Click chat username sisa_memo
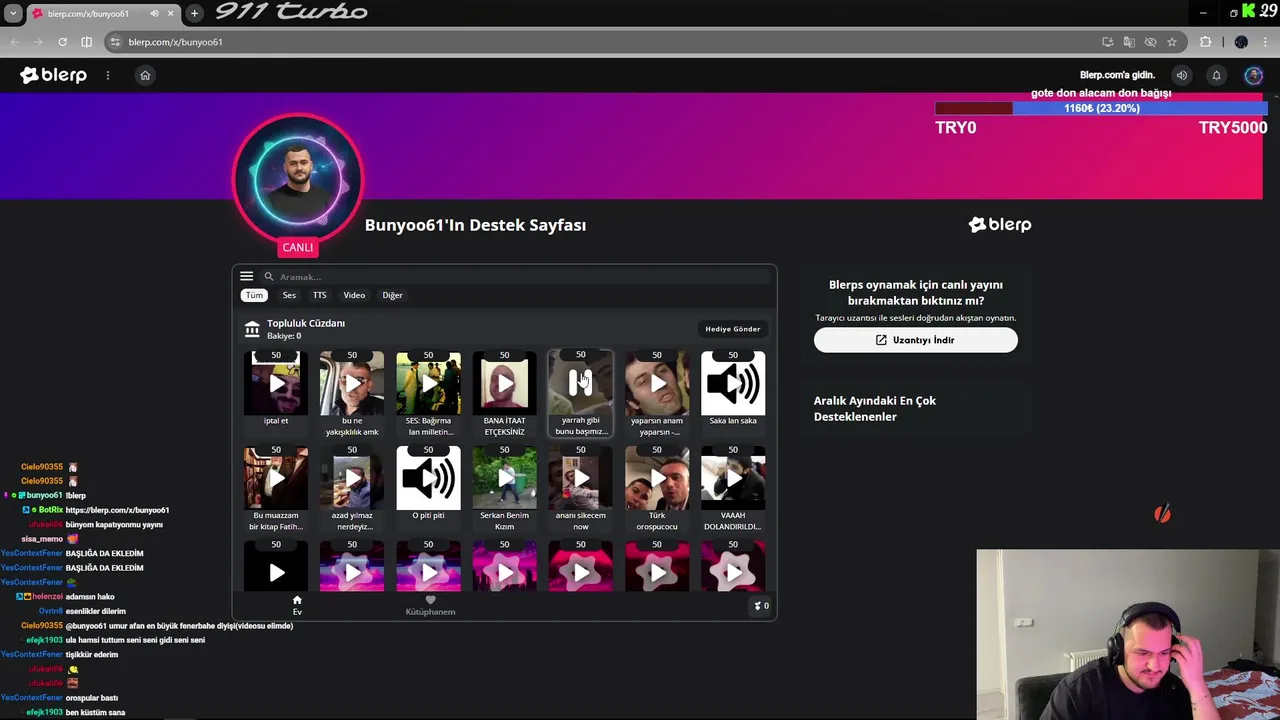The image size is (1280, 720). (x=42, y=539)
